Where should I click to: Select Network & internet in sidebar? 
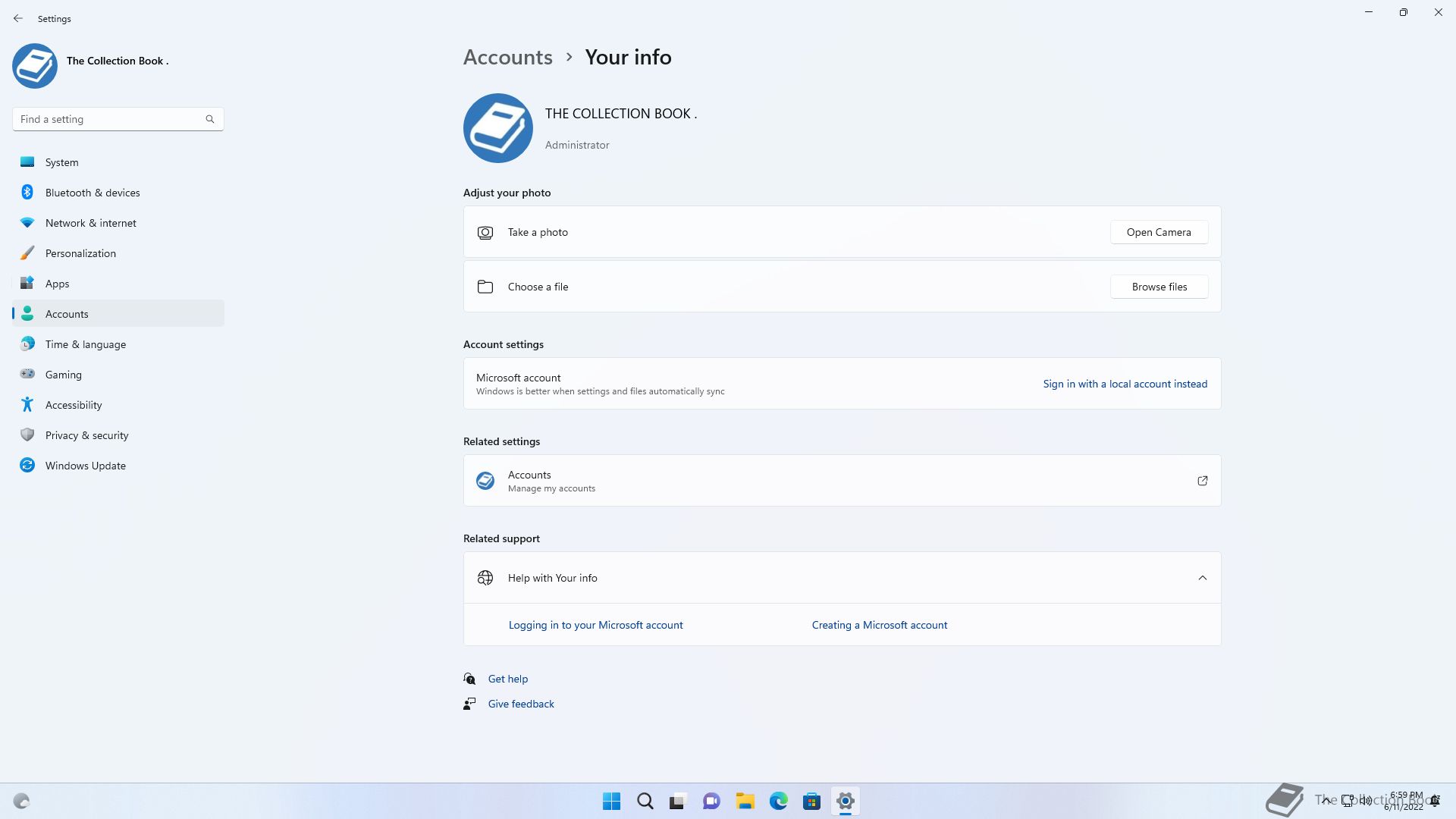point(118,223)
